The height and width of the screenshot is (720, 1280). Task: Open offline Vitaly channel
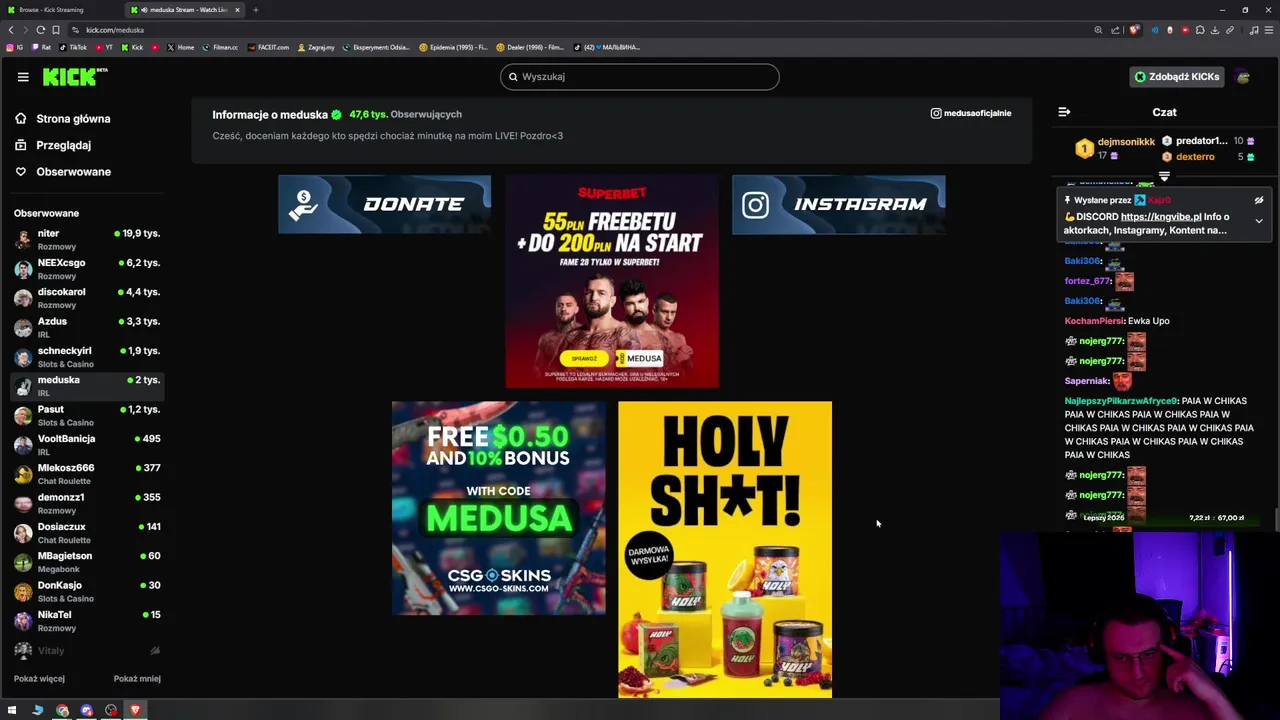[x=87, y=650]
